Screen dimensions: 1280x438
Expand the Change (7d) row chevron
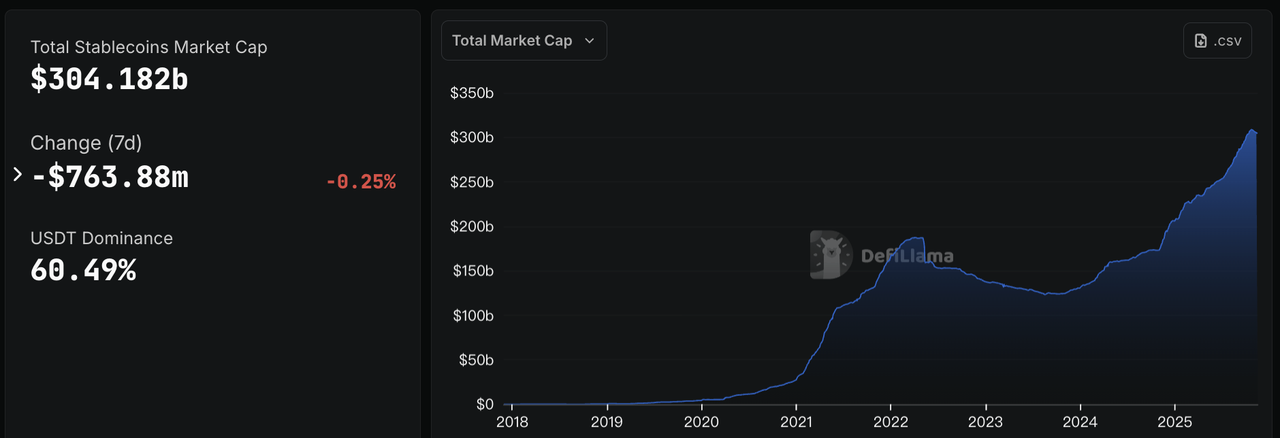tap(17, 175)
